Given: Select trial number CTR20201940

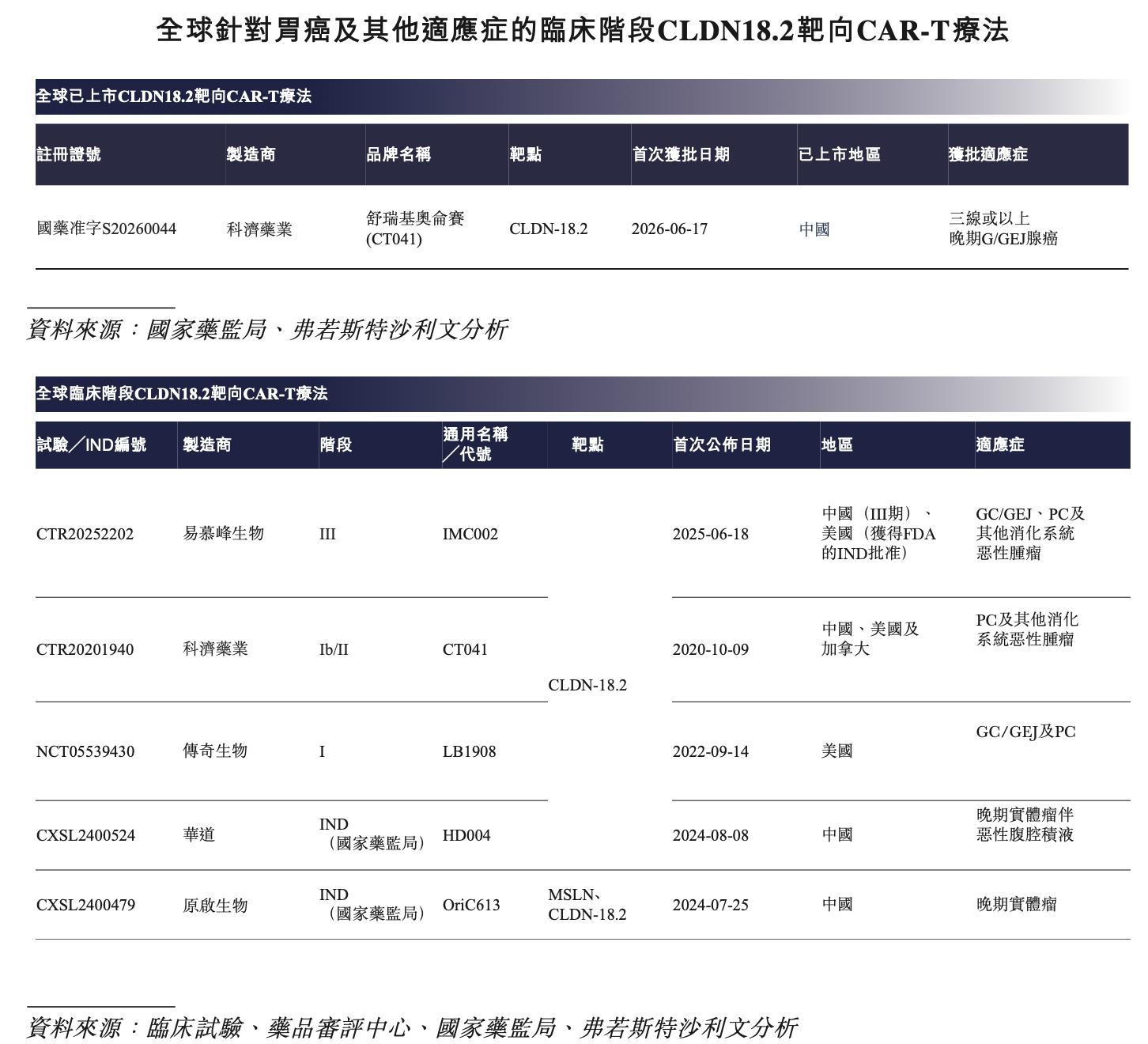Looking at the screenshot, I should tap(85, 649).
